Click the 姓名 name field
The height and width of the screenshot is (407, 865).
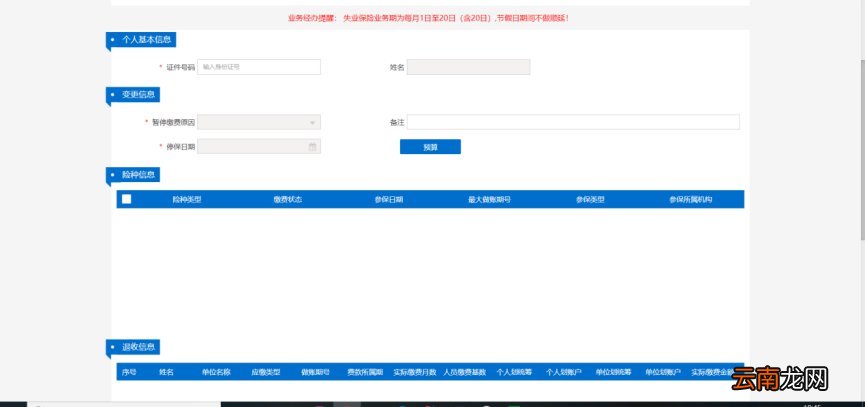click(468, 67)
